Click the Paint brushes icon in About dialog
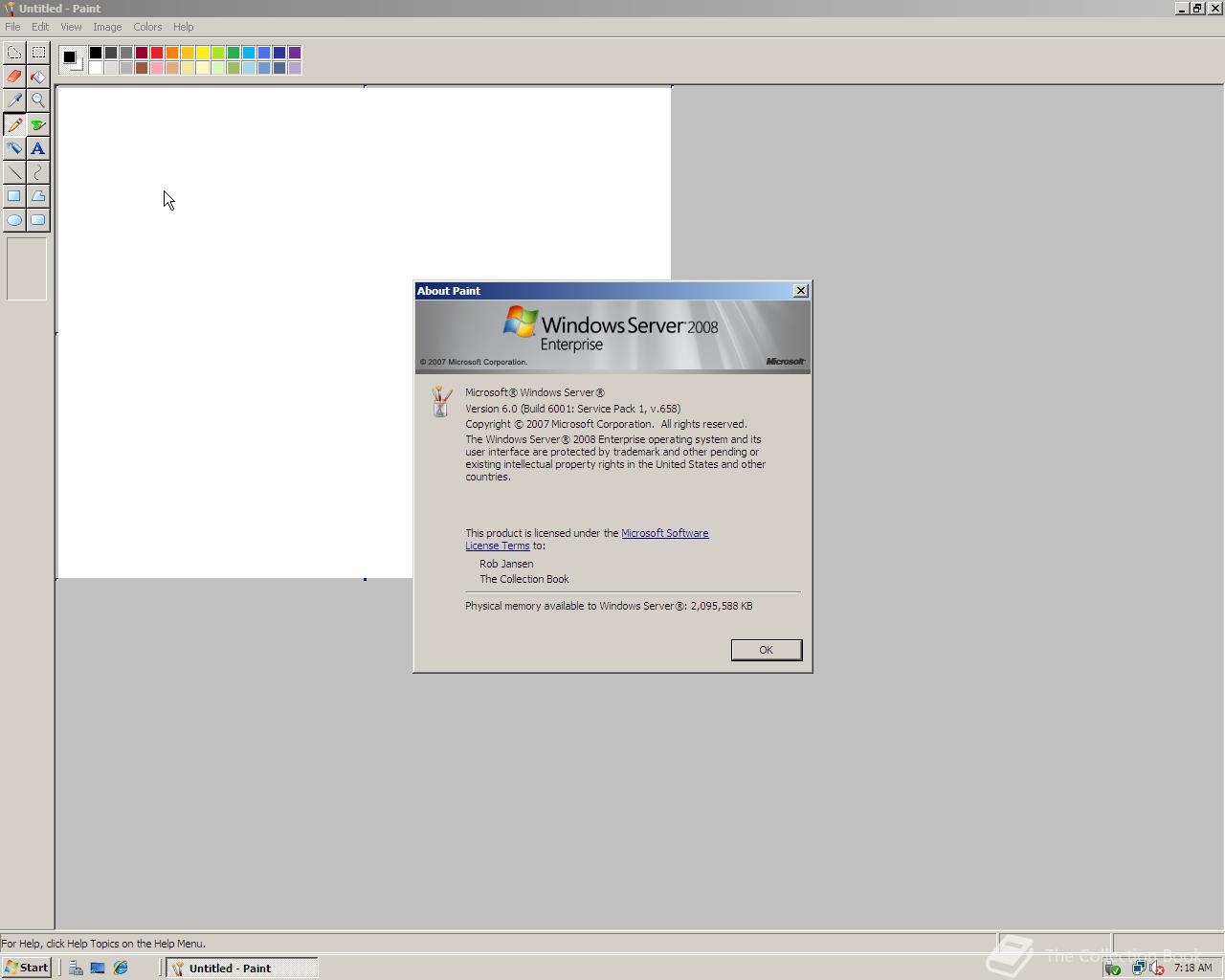 click(x=441, y=401)
